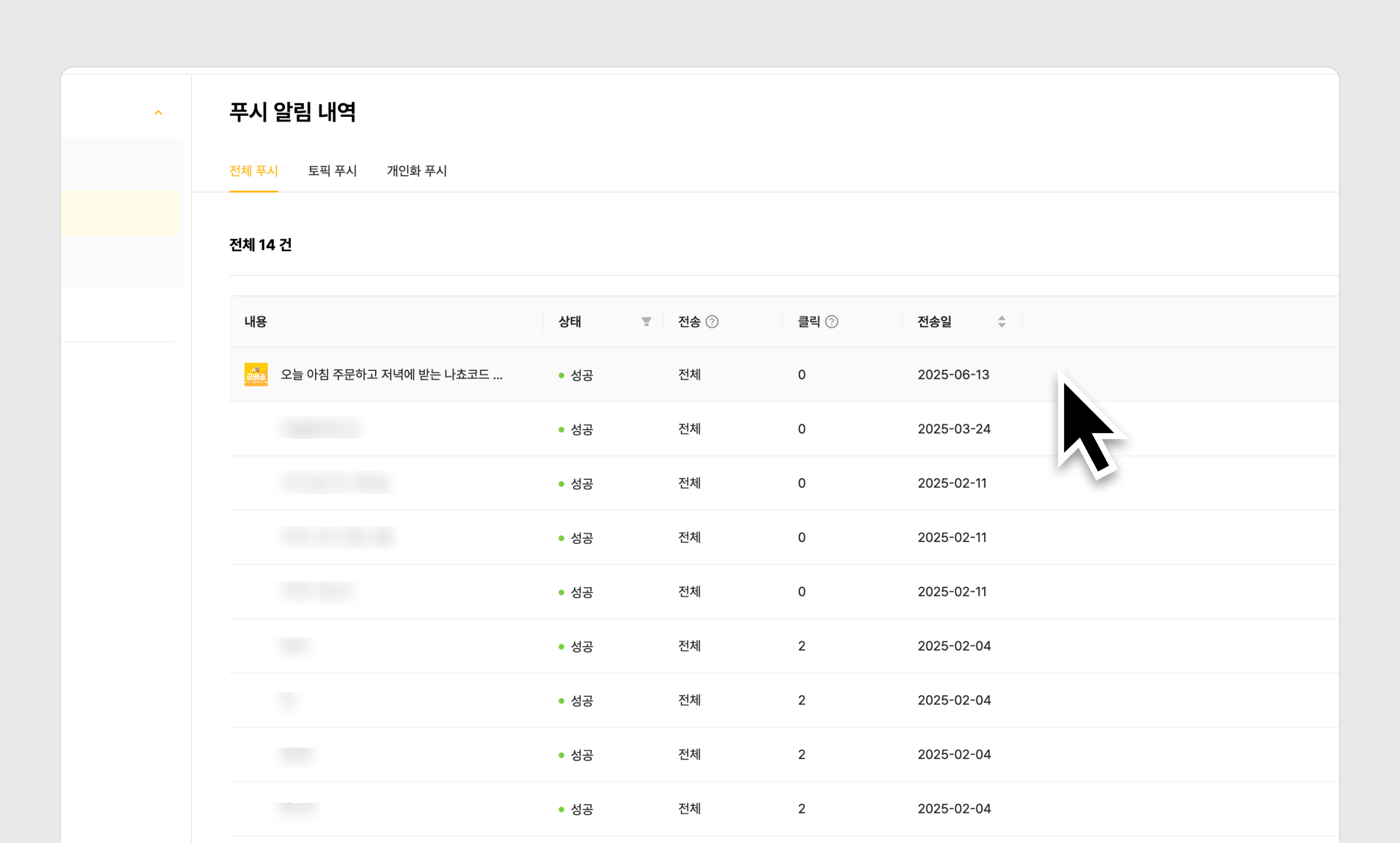Click the 2025-03-24 push row
The height and width of the screenshot is (843, 1400).
coord(954,429)
